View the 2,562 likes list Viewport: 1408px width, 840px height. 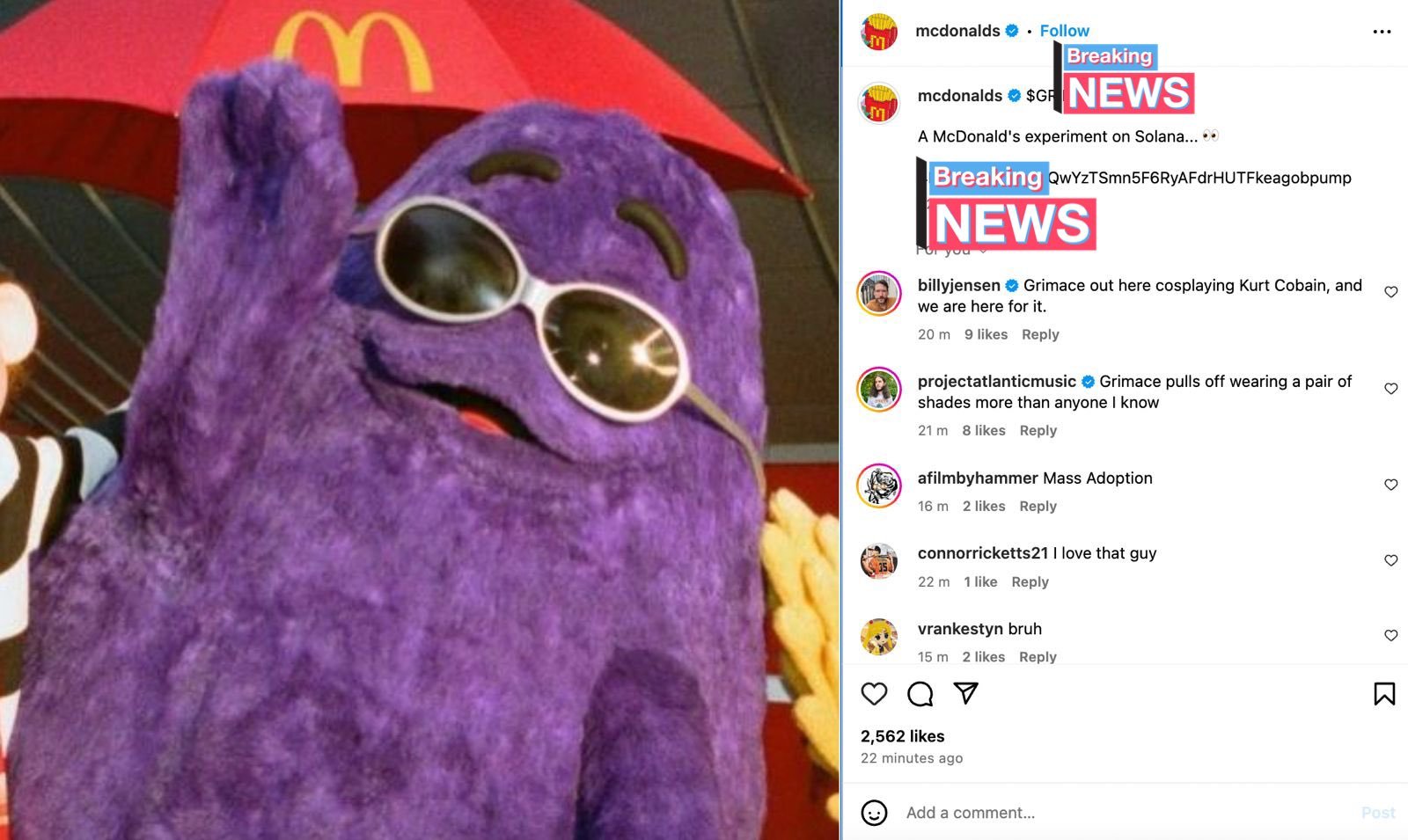902,736
